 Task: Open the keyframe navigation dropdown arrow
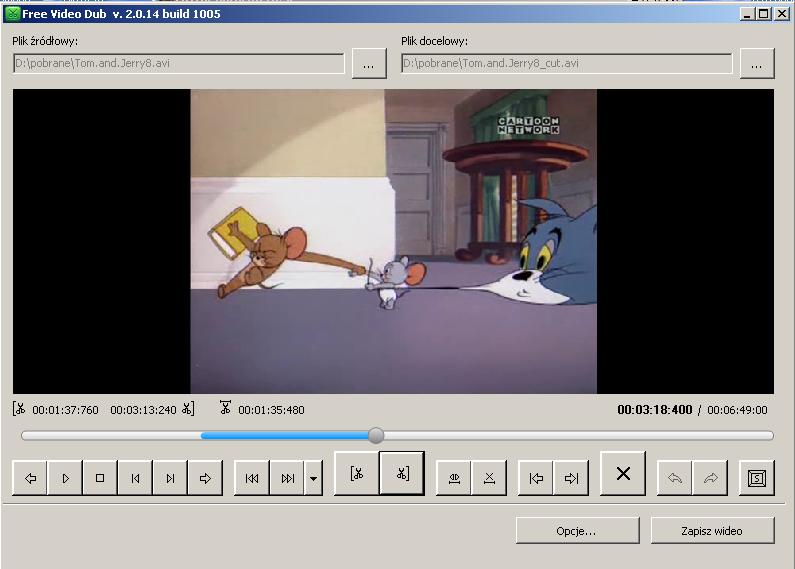tap(313, 478)
